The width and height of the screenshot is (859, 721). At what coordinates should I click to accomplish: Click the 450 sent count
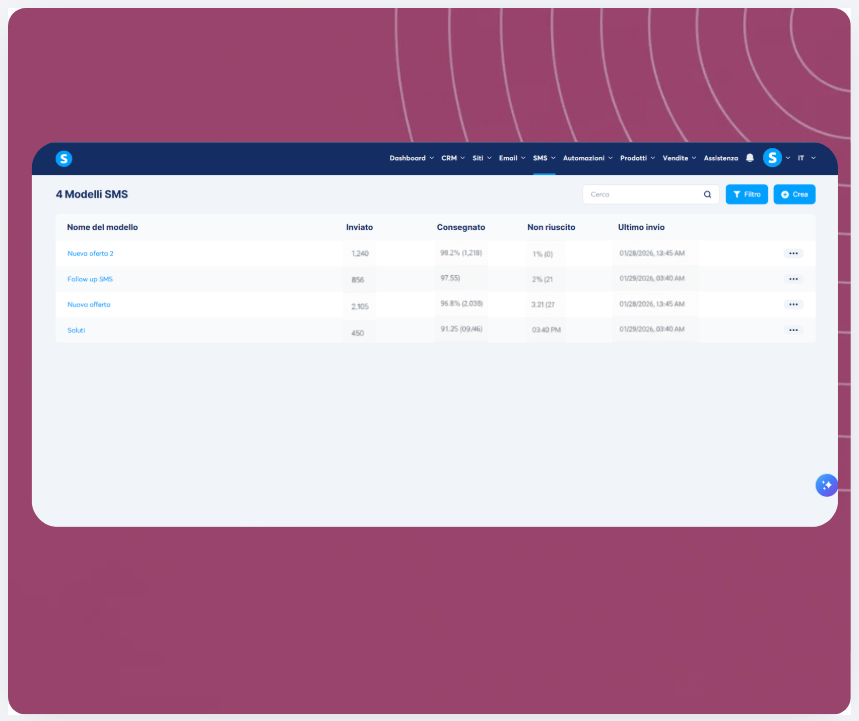click(358, 333)
